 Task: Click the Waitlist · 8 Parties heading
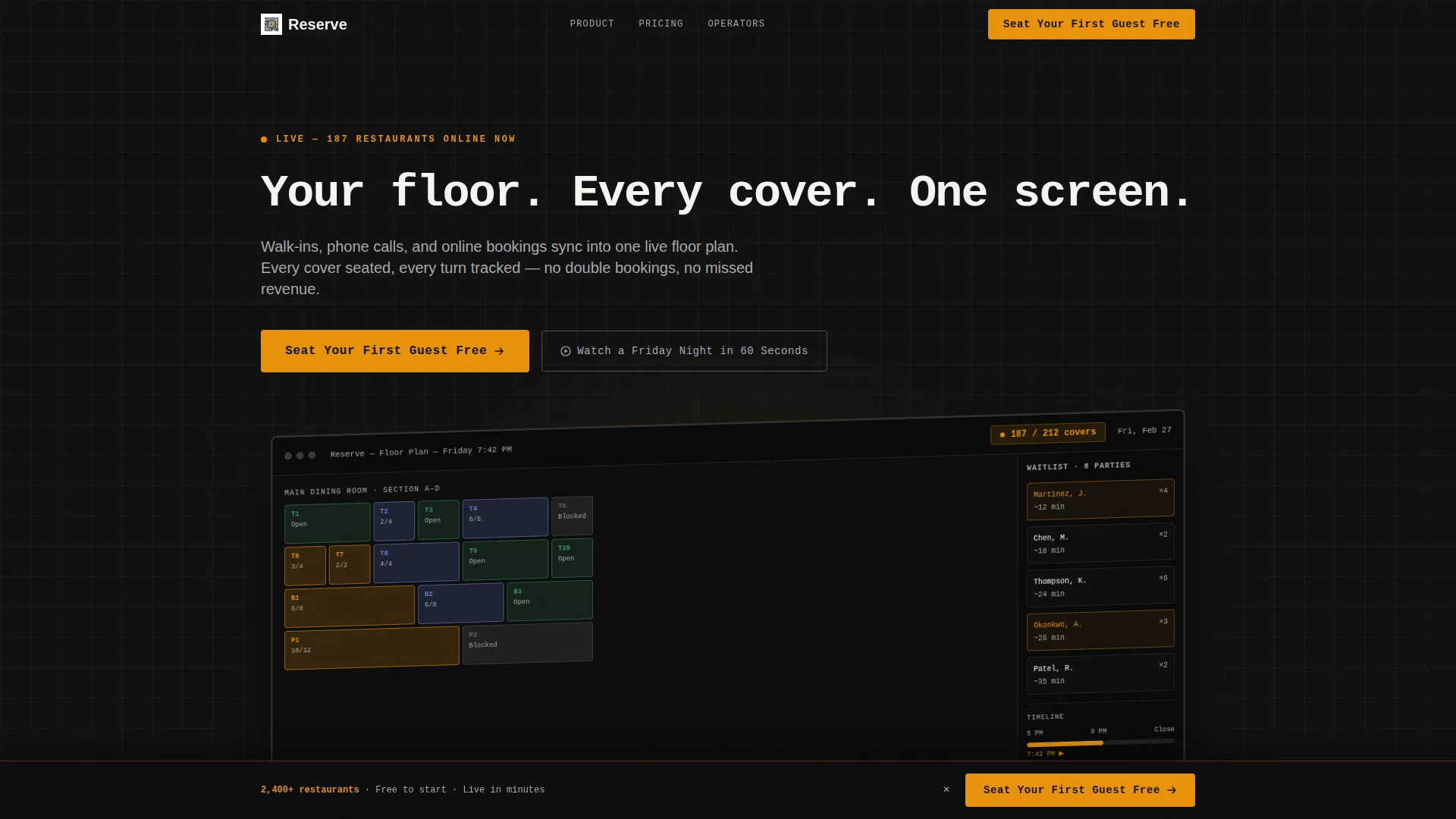1078,466
